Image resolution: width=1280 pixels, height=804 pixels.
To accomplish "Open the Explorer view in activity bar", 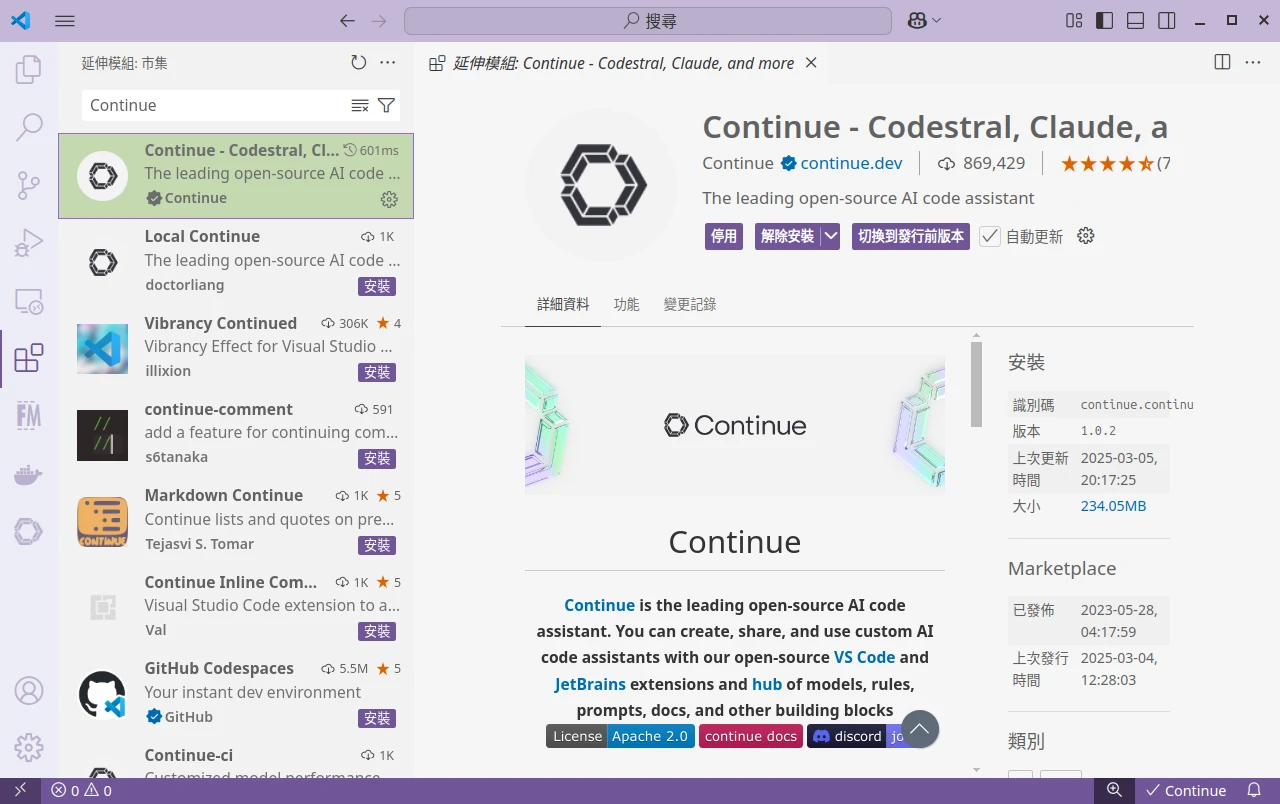I will click(x=29, y=70).
